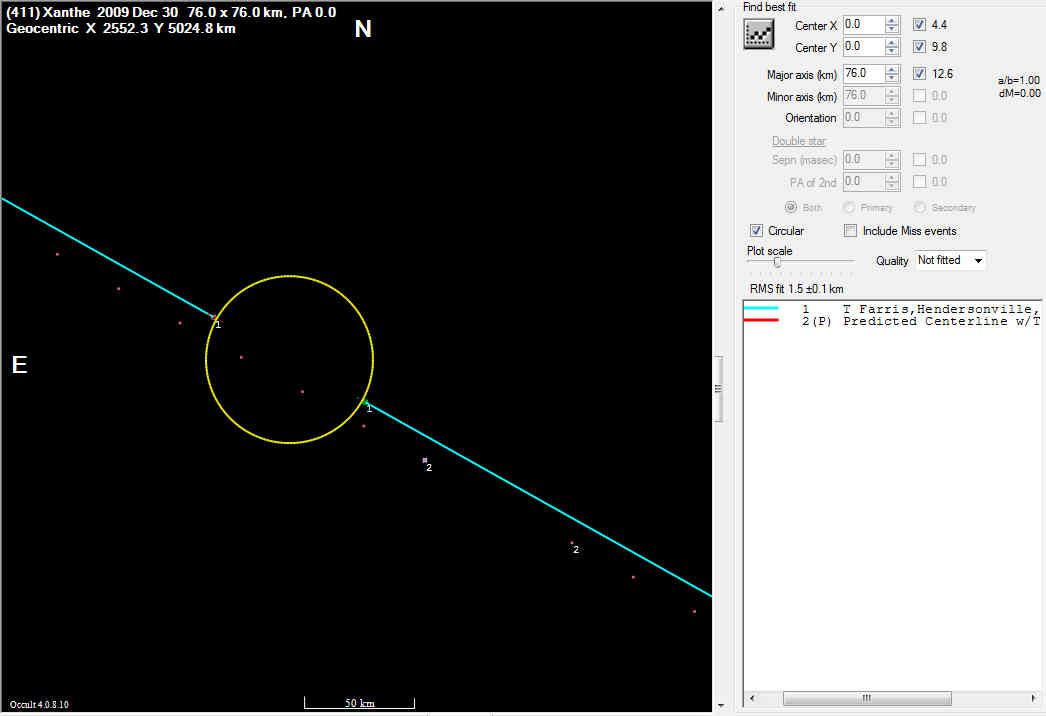This screenshot has width=1046, height=716.
Task: Click the 50 km scale bar
Action: click(x=360, y=703)
